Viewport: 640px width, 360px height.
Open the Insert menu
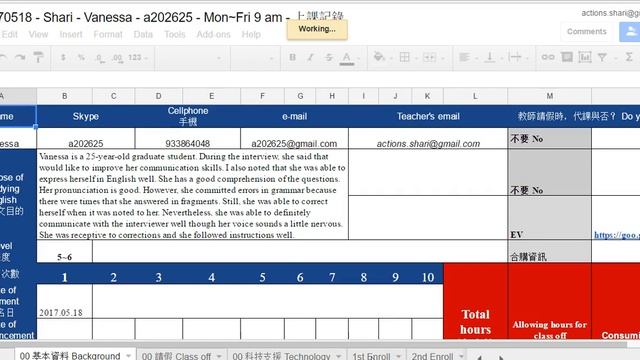click(x=71, y=35)
